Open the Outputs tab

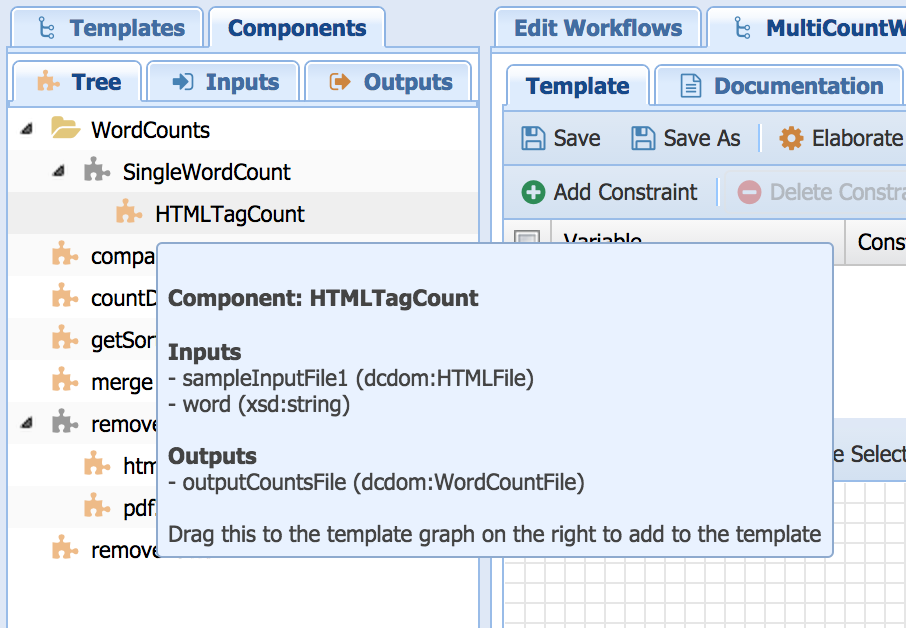coord(391,82)
